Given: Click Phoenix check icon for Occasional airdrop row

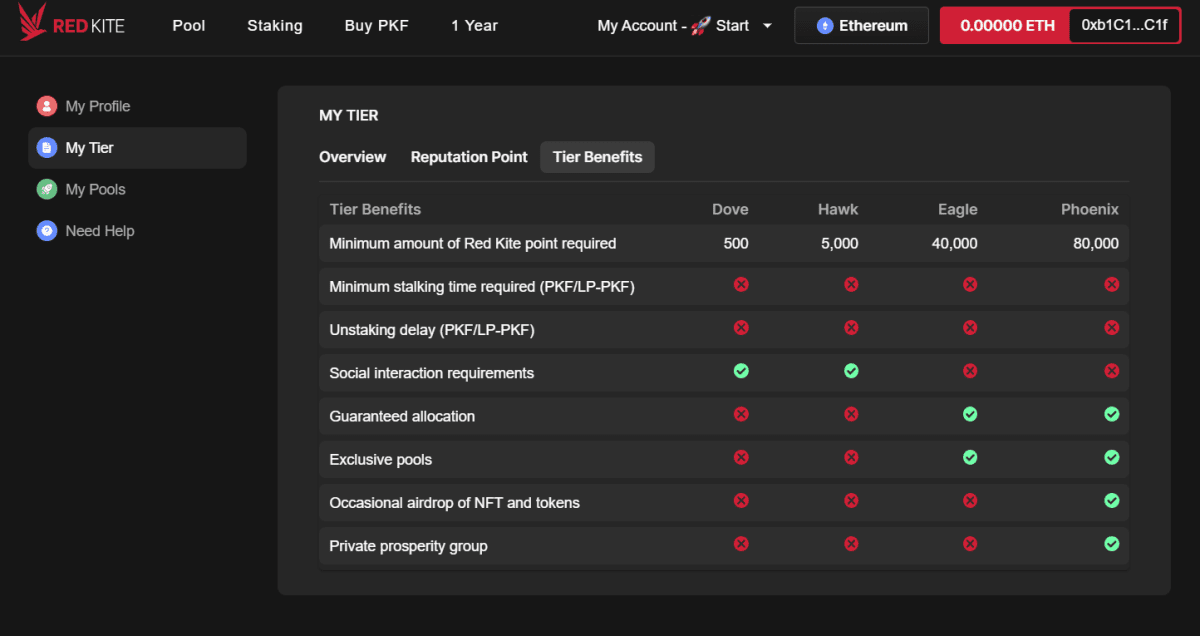Looking at the screenshot, I should tap(1111, 501).
